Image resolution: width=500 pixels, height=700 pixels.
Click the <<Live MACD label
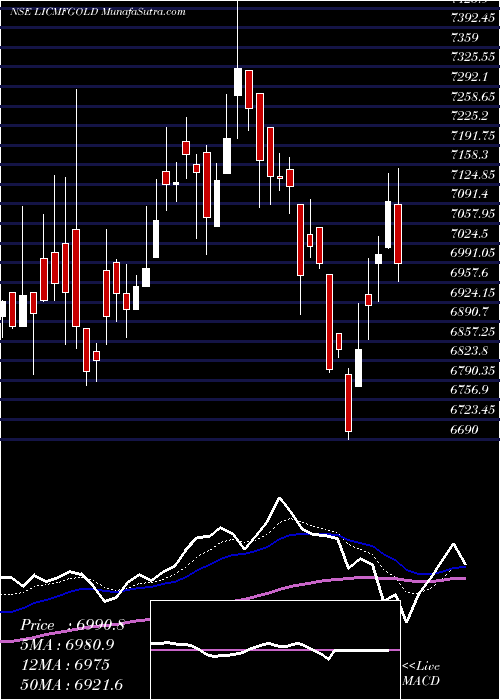coord(421,673)
